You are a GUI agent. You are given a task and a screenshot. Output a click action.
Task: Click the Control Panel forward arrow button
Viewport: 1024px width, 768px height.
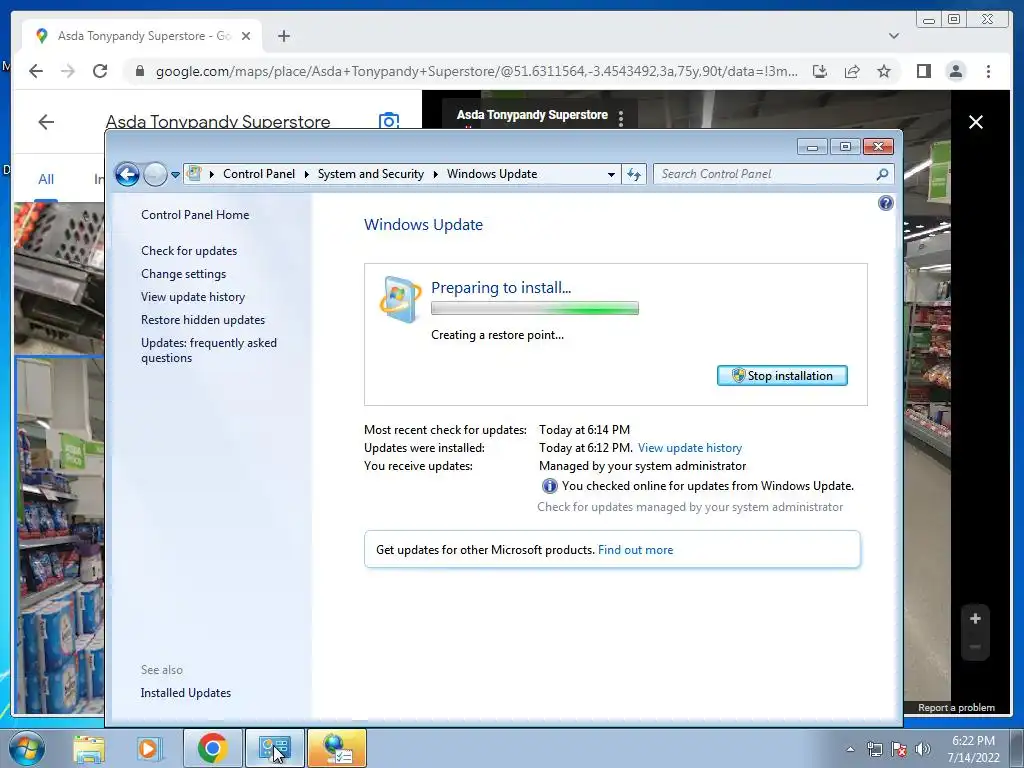pyautogui.click(x=155, y=174)
